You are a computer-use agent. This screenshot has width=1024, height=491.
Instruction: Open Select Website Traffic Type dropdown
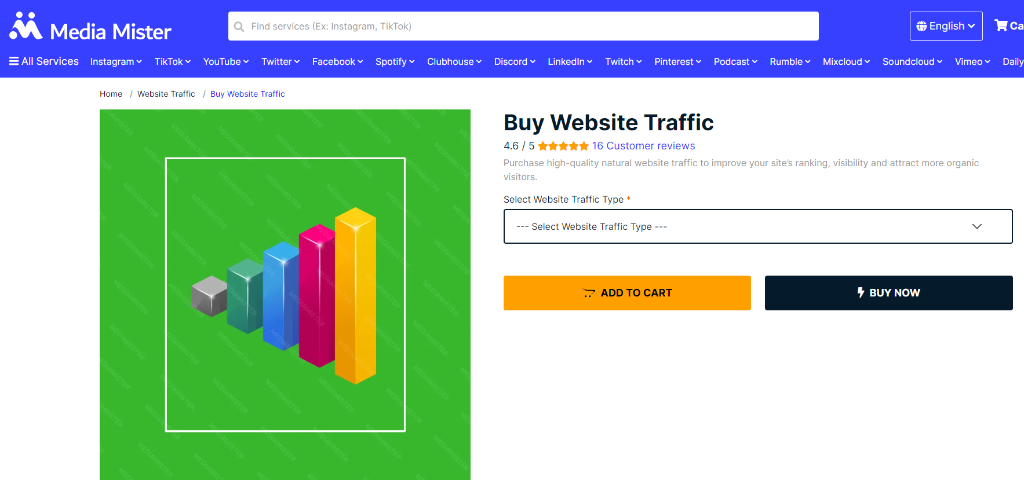[758, 226]
